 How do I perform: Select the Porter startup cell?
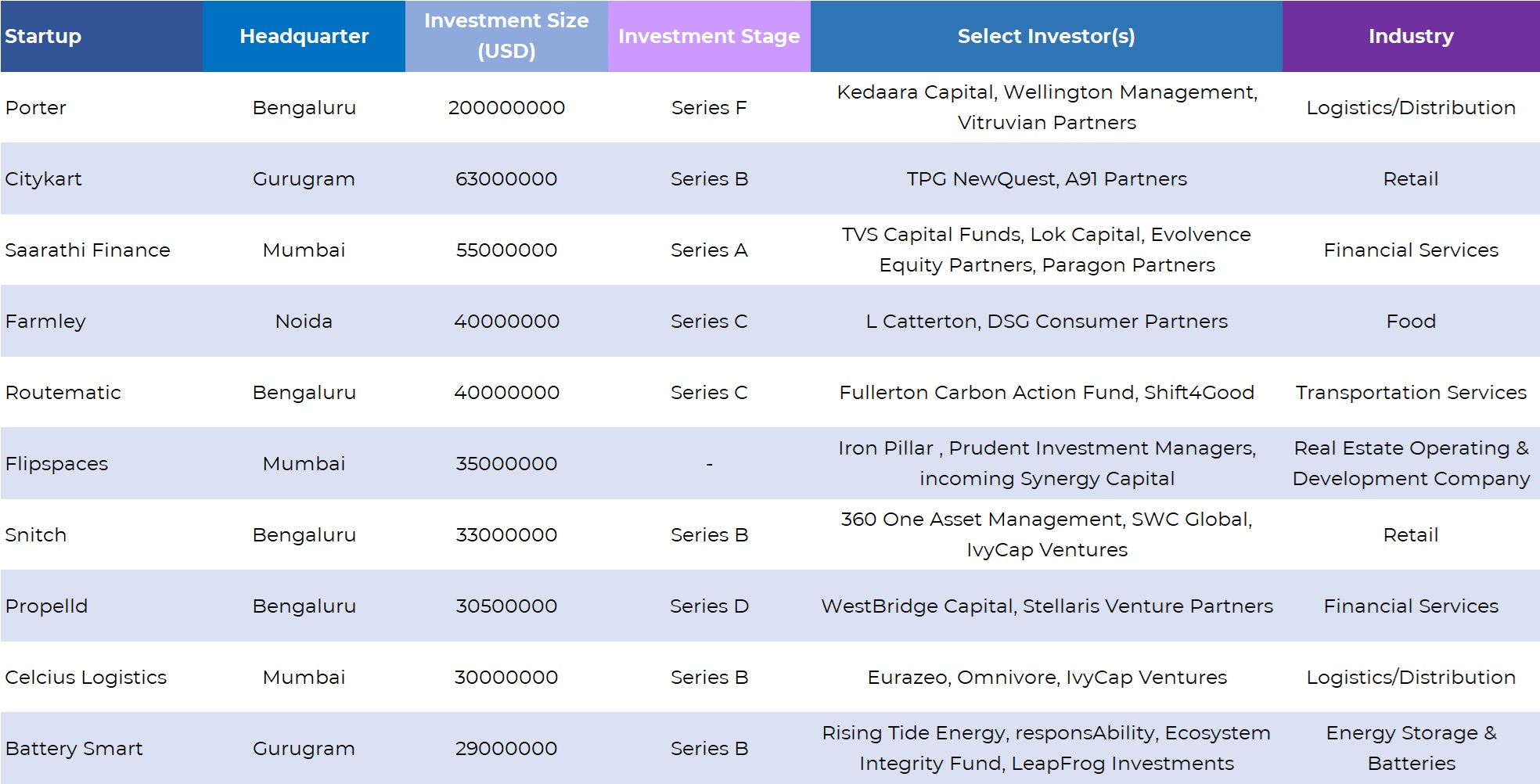point(36,107)
